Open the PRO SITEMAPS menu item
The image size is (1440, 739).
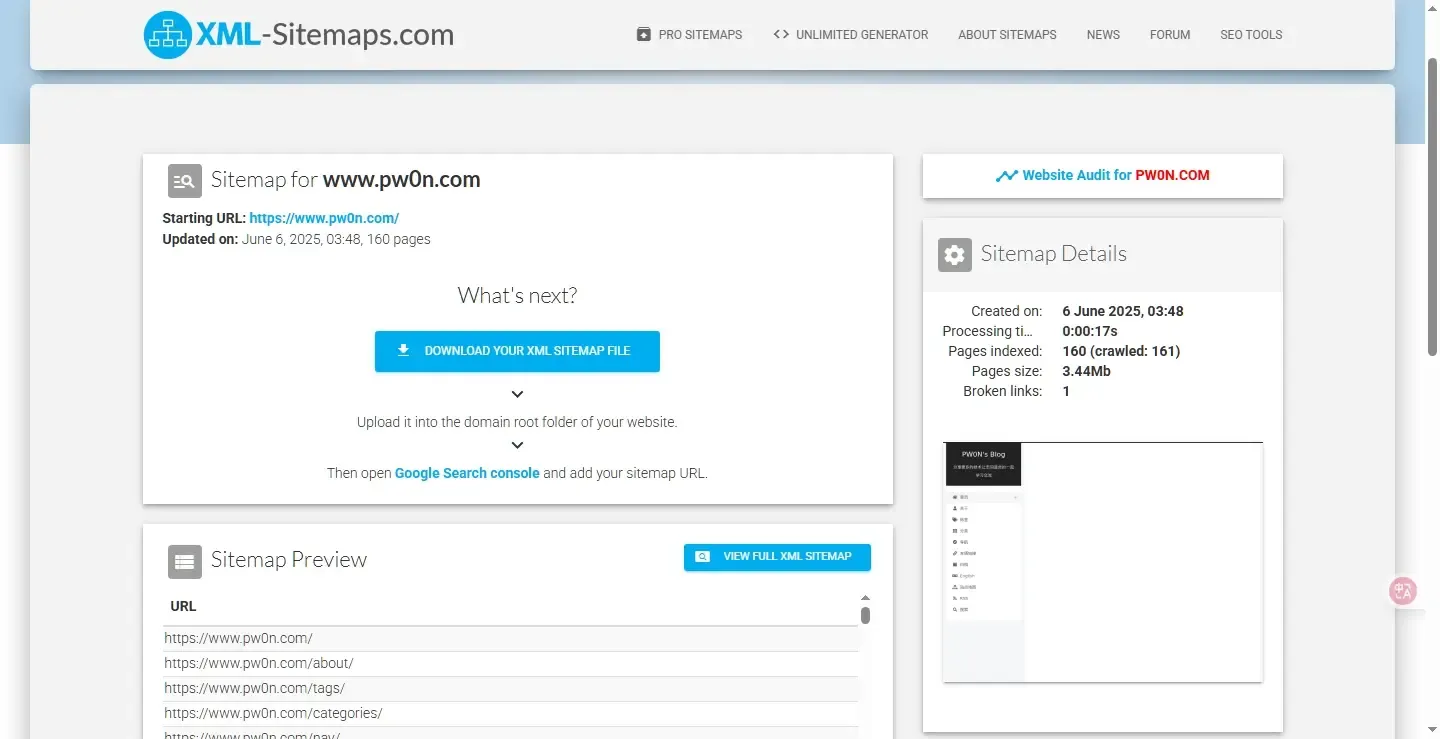click(x=690, y=34)
